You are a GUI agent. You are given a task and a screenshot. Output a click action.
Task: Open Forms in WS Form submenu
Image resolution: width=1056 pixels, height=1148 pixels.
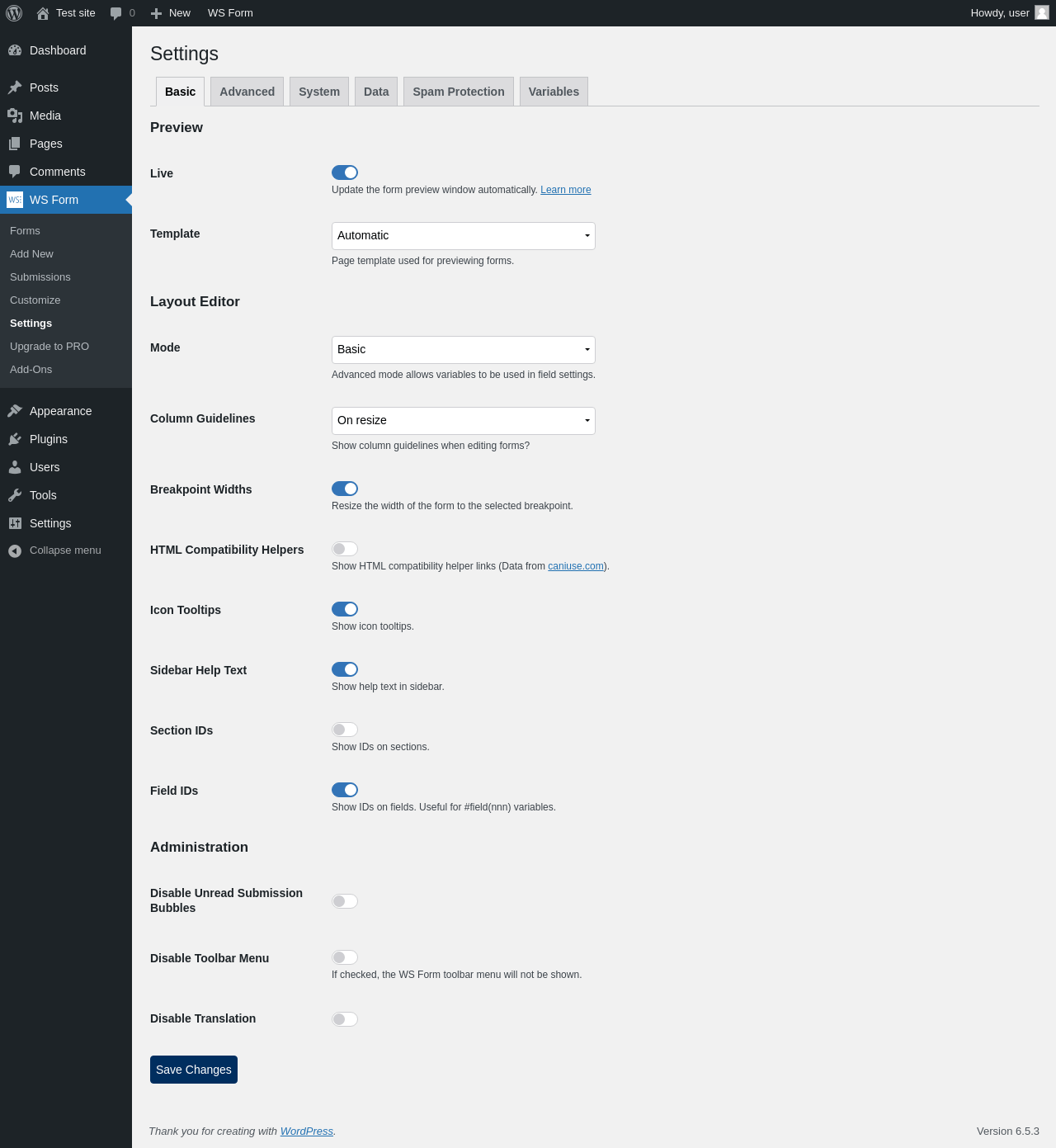(66, 231)
